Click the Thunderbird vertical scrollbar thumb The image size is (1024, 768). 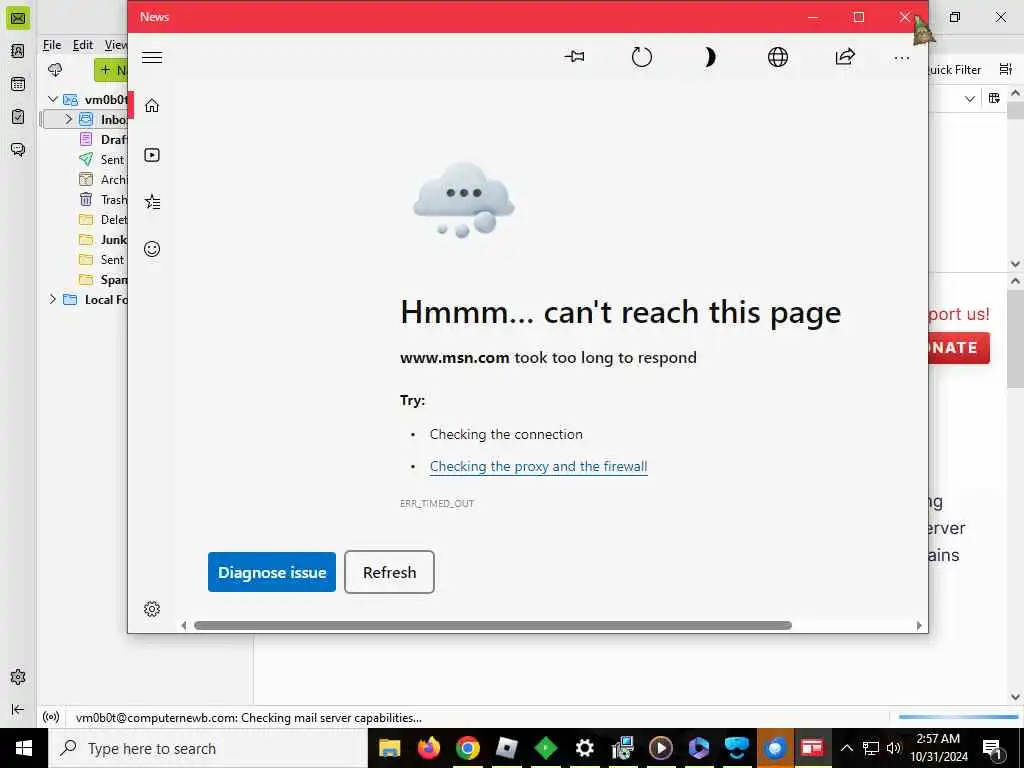tap(1015, 342)
